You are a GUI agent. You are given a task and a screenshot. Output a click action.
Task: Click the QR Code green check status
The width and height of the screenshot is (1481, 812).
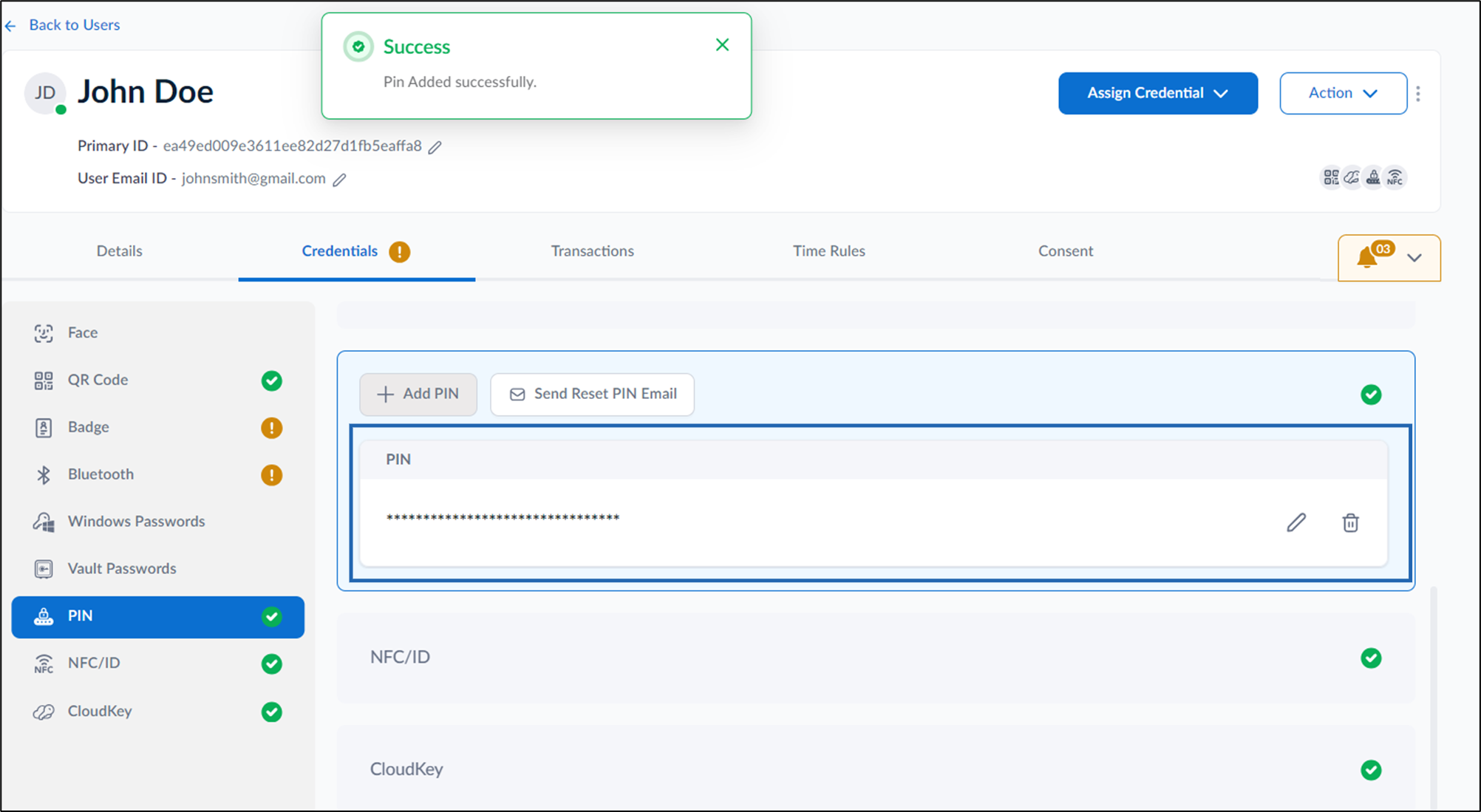click(272, 381)
